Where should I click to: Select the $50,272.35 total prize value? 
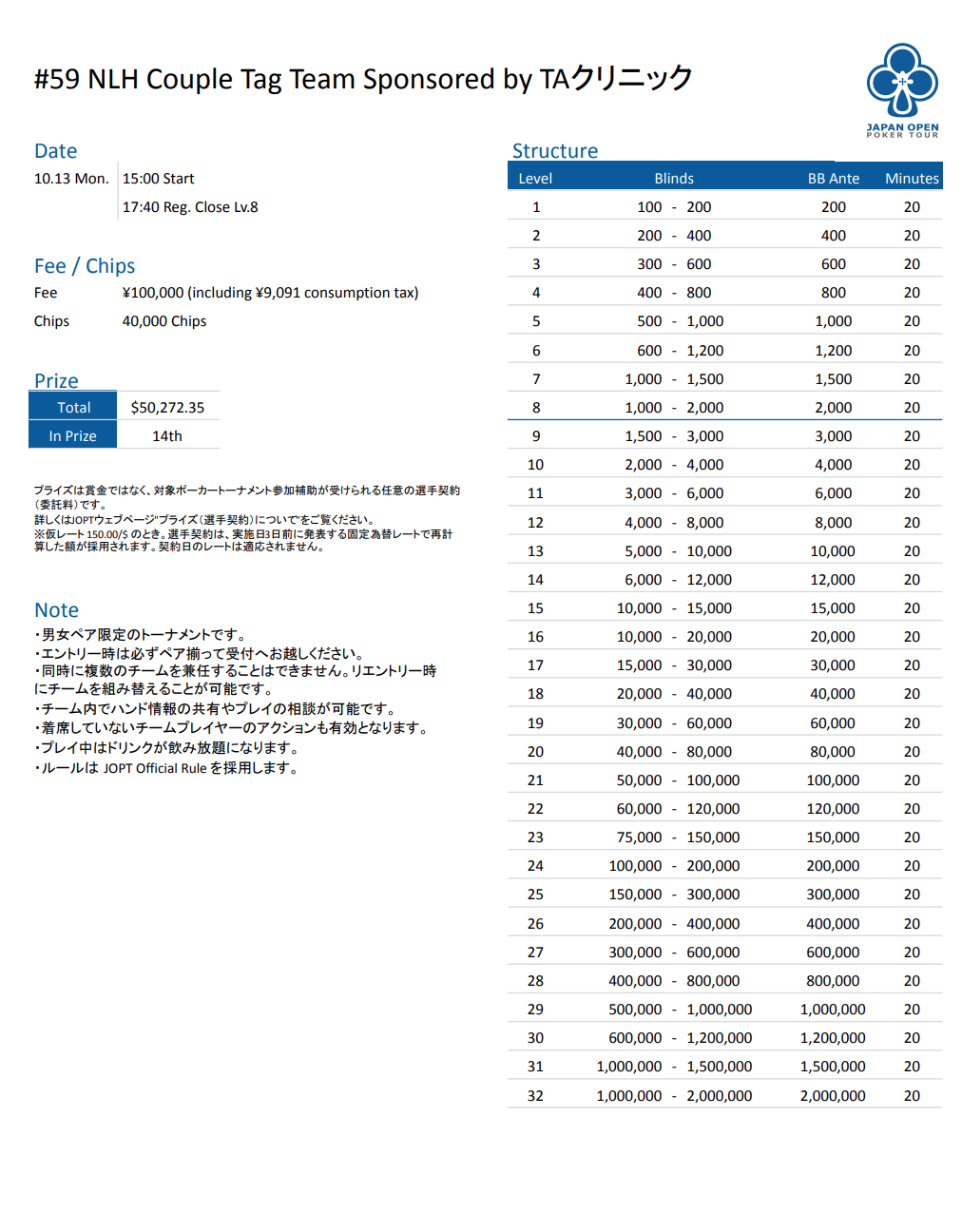[167, 407]
